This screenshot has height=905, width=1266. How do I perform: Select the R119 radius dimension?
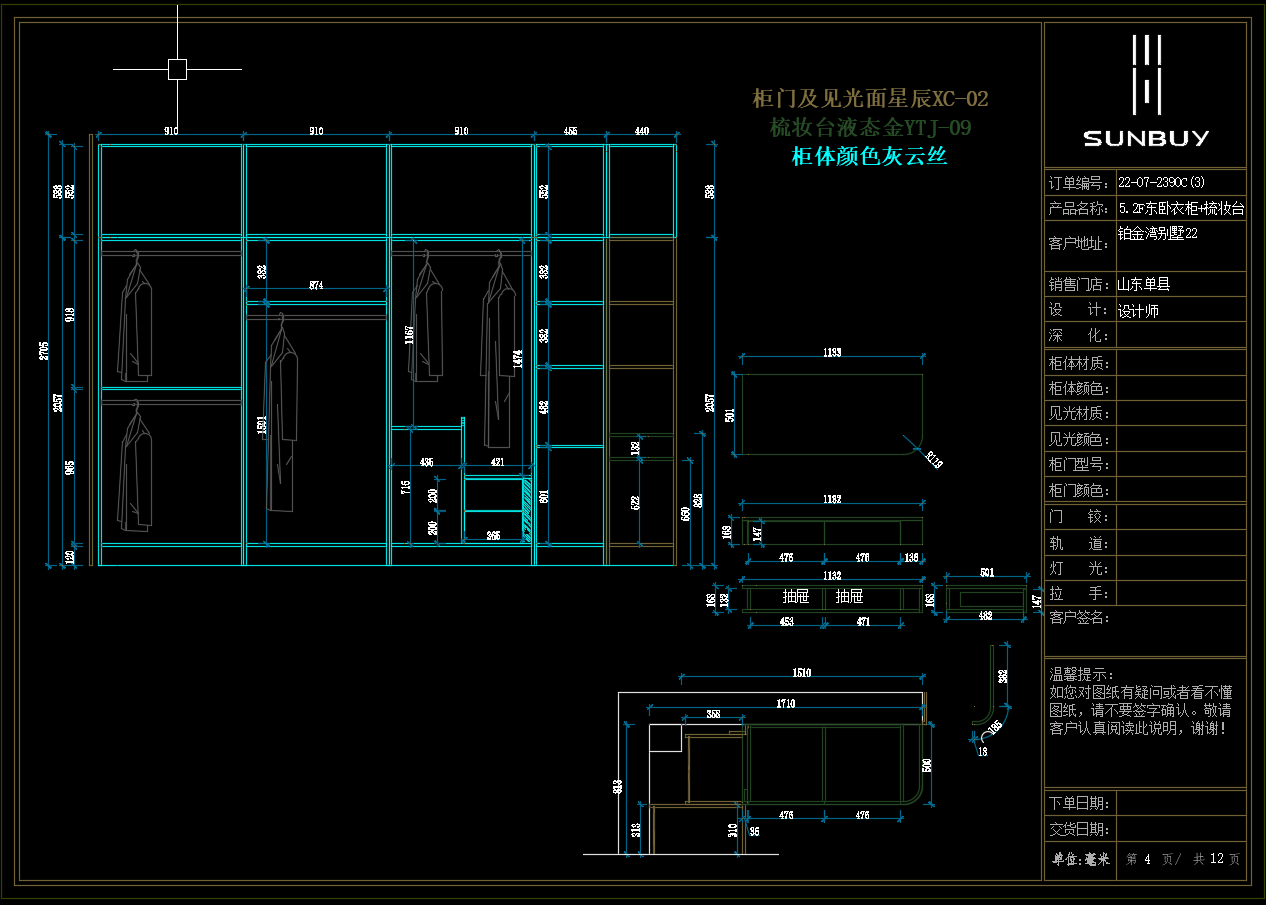(x=933, y=461)
